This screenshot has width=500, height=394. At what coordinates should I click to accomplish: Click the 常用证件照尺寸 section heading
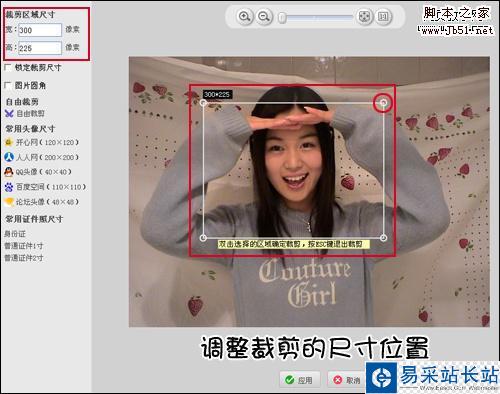[34, 219]
